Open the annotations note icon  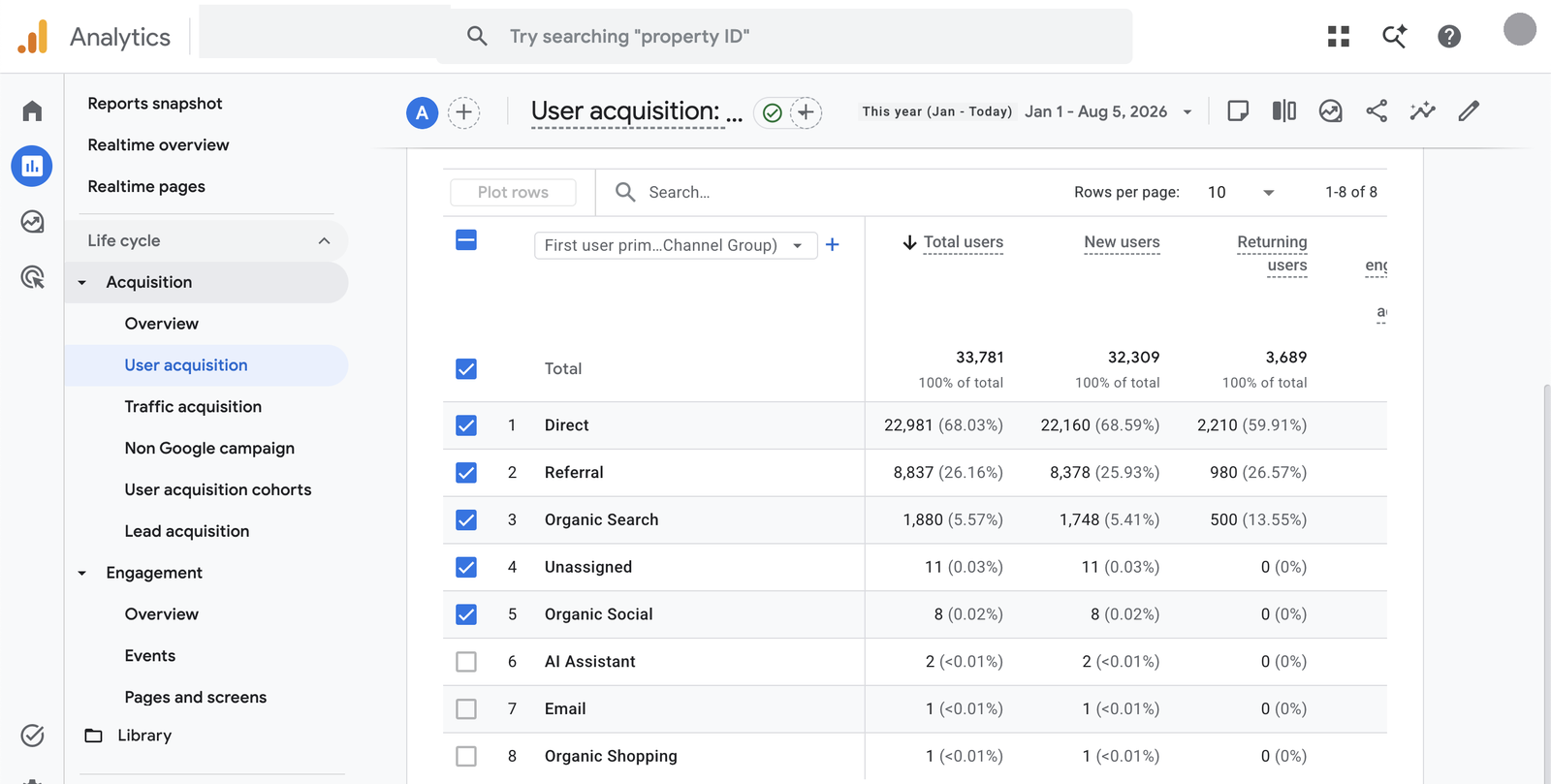click(1238, 111)
